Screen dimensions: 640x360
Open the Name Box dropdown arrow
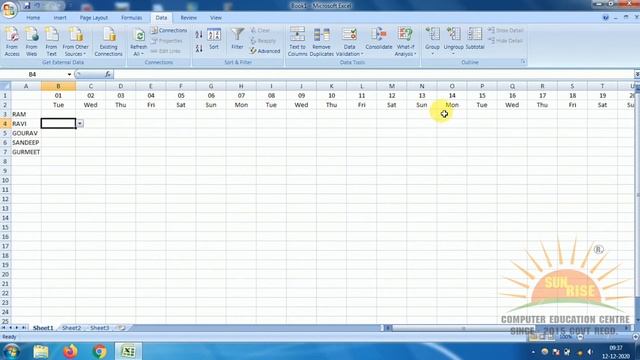click(x=69, y=74)
